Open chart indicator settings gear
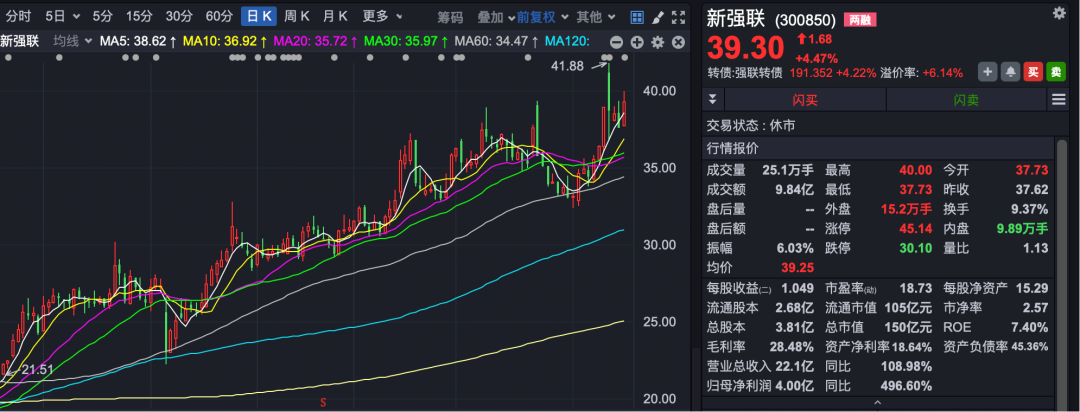Image resolution: width=1080 pixels, height=412 pixels. (x=657, y=42)
